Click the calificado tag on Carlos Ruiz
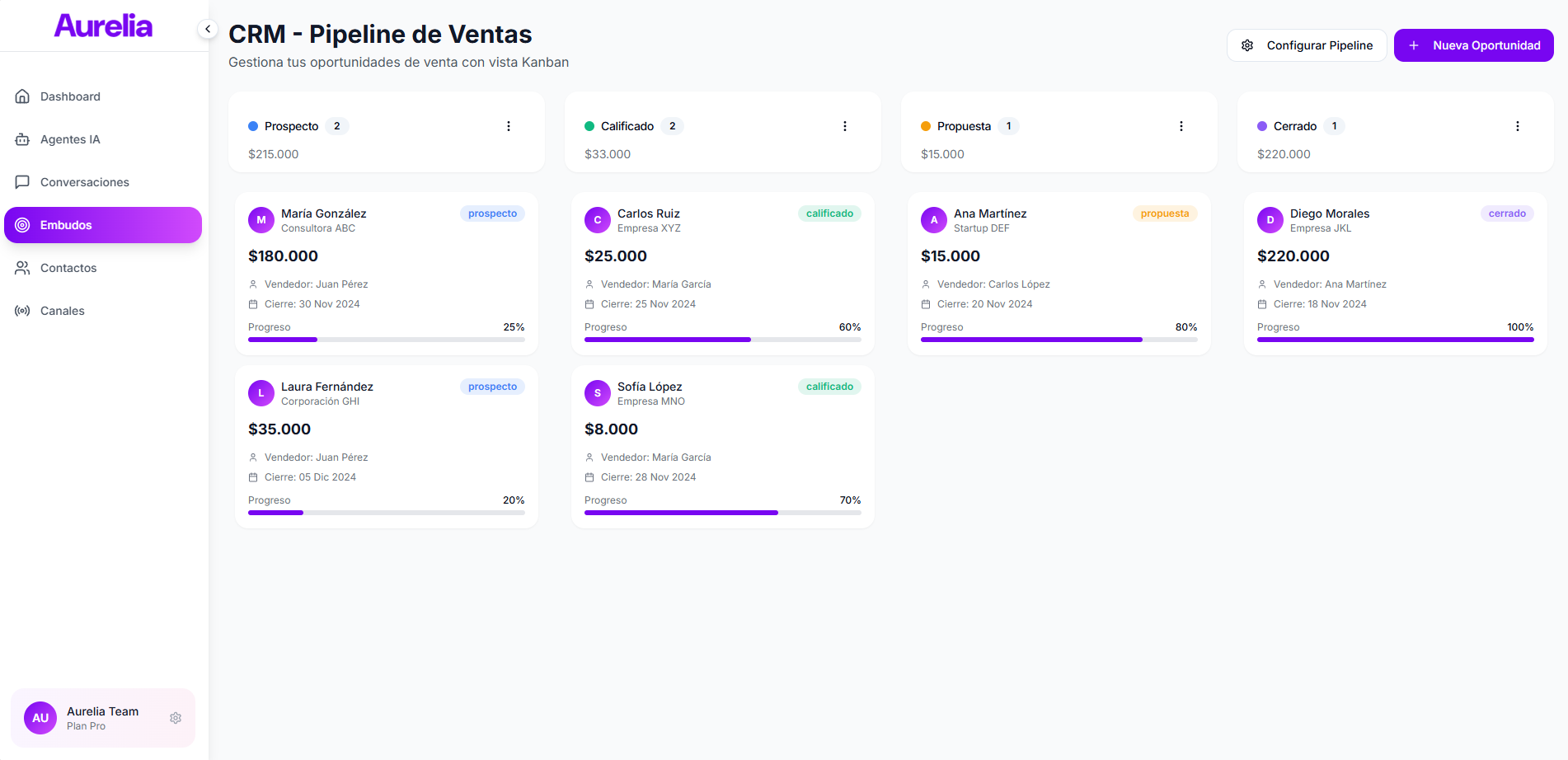1568x760 pixels. tap(829, 213)
